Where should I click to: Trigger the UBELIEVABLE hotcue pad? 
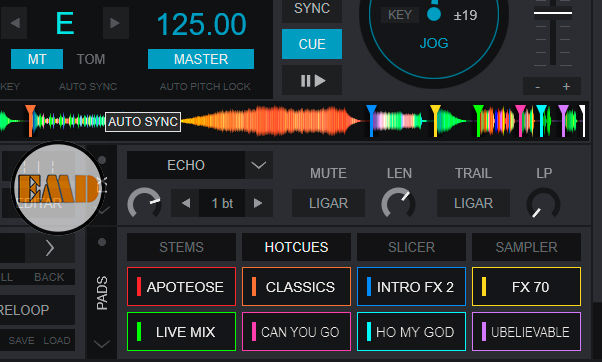(526, 332)
